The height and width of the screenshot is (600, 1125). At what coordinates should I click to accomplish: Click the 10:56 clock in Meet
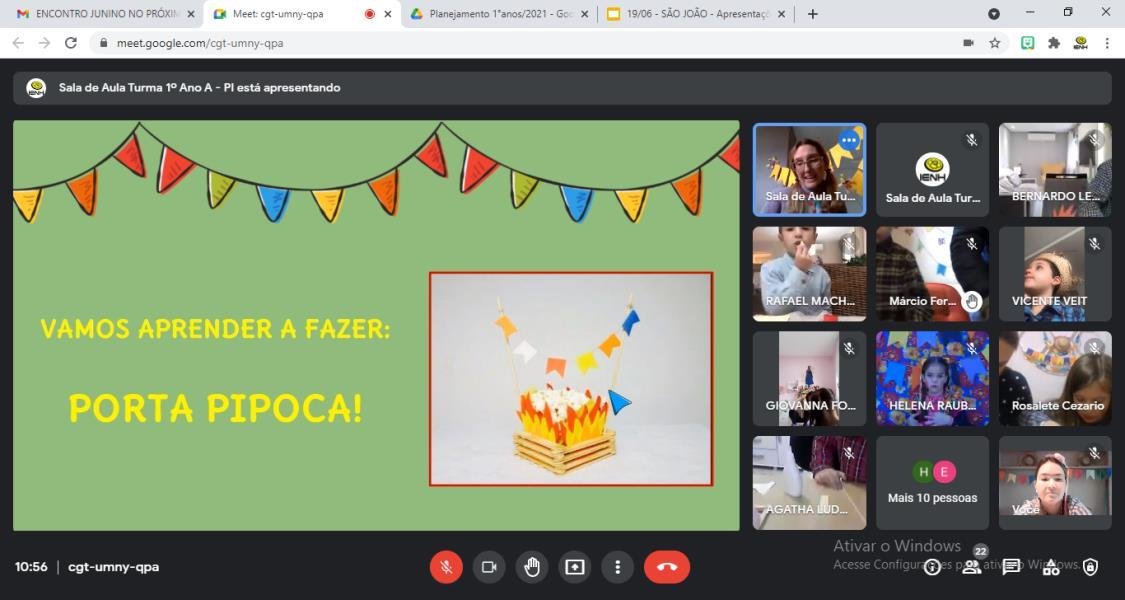click(x=31, y=567)
